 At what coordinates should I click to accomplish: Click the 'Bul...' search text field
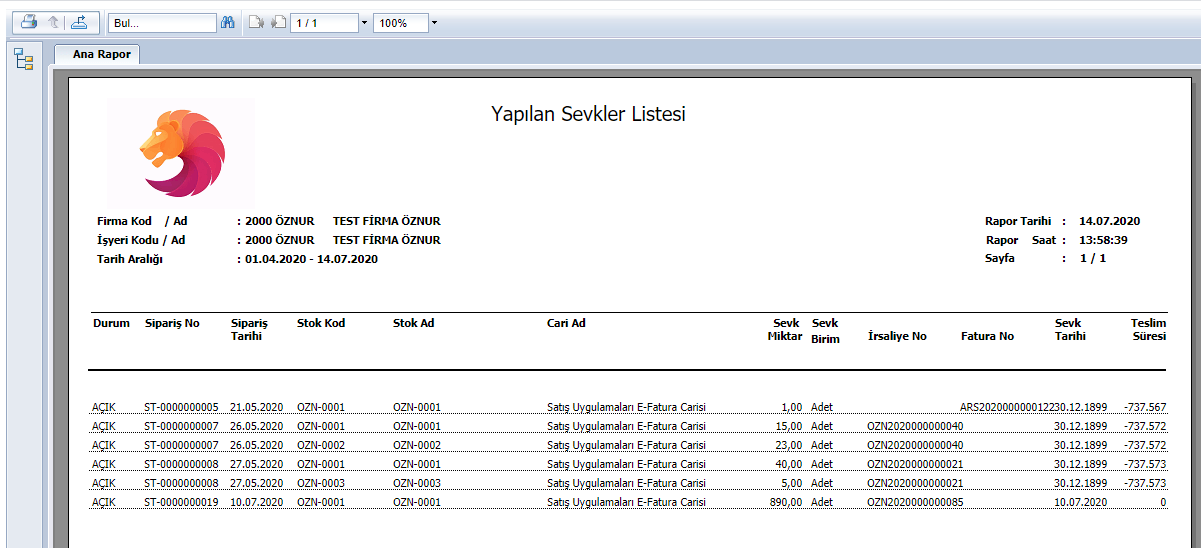(x=162, y=22)
